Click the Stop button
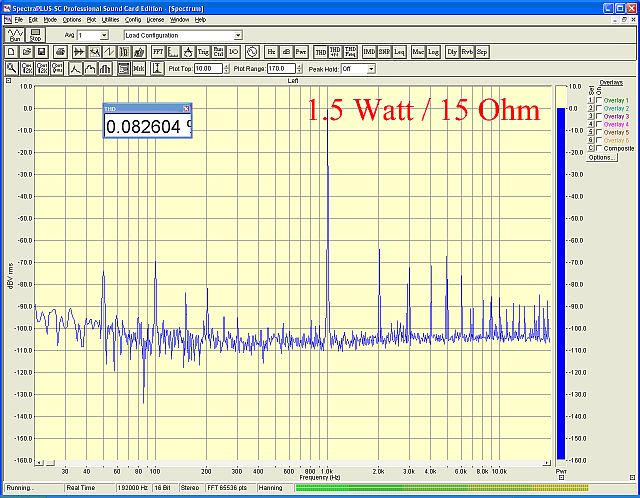The image size is (640, 498). (36, 35)
